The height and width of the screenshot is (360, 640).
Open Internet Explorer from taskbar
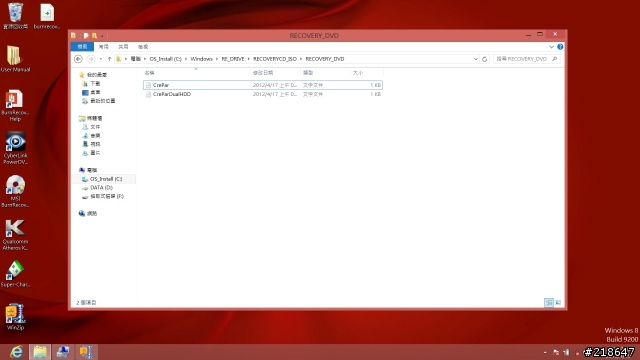(x=16, y=352)
